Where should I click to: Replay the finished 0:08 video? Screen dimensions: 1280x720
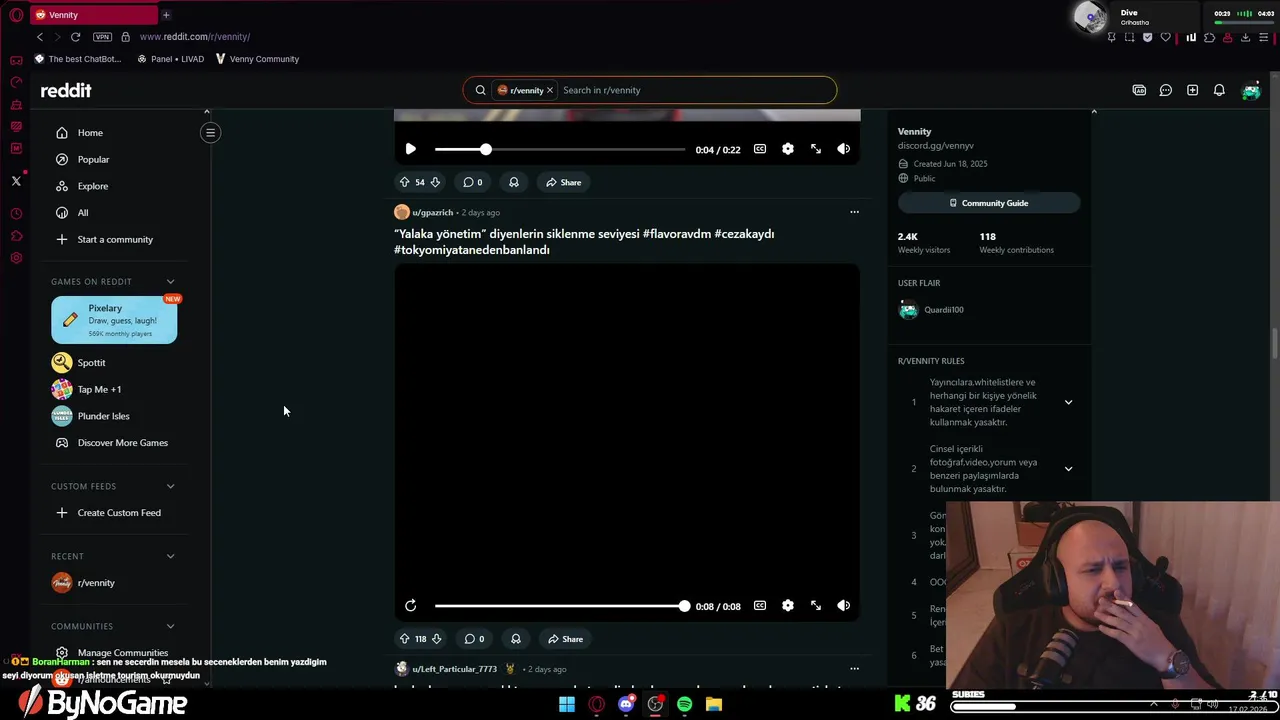pos(410,606)
